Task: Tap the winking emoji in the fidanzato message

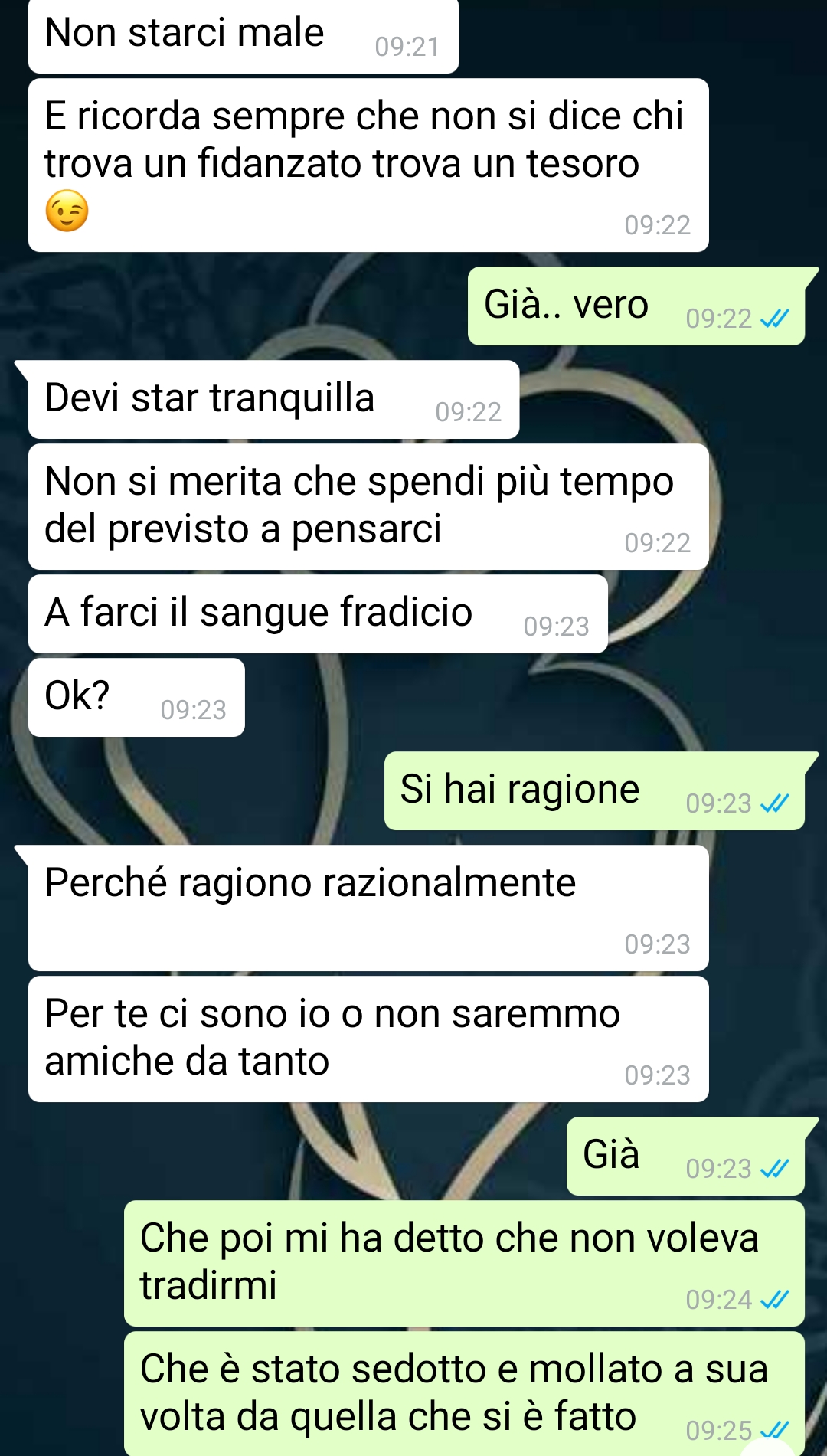Action: (x=67, y=211)
